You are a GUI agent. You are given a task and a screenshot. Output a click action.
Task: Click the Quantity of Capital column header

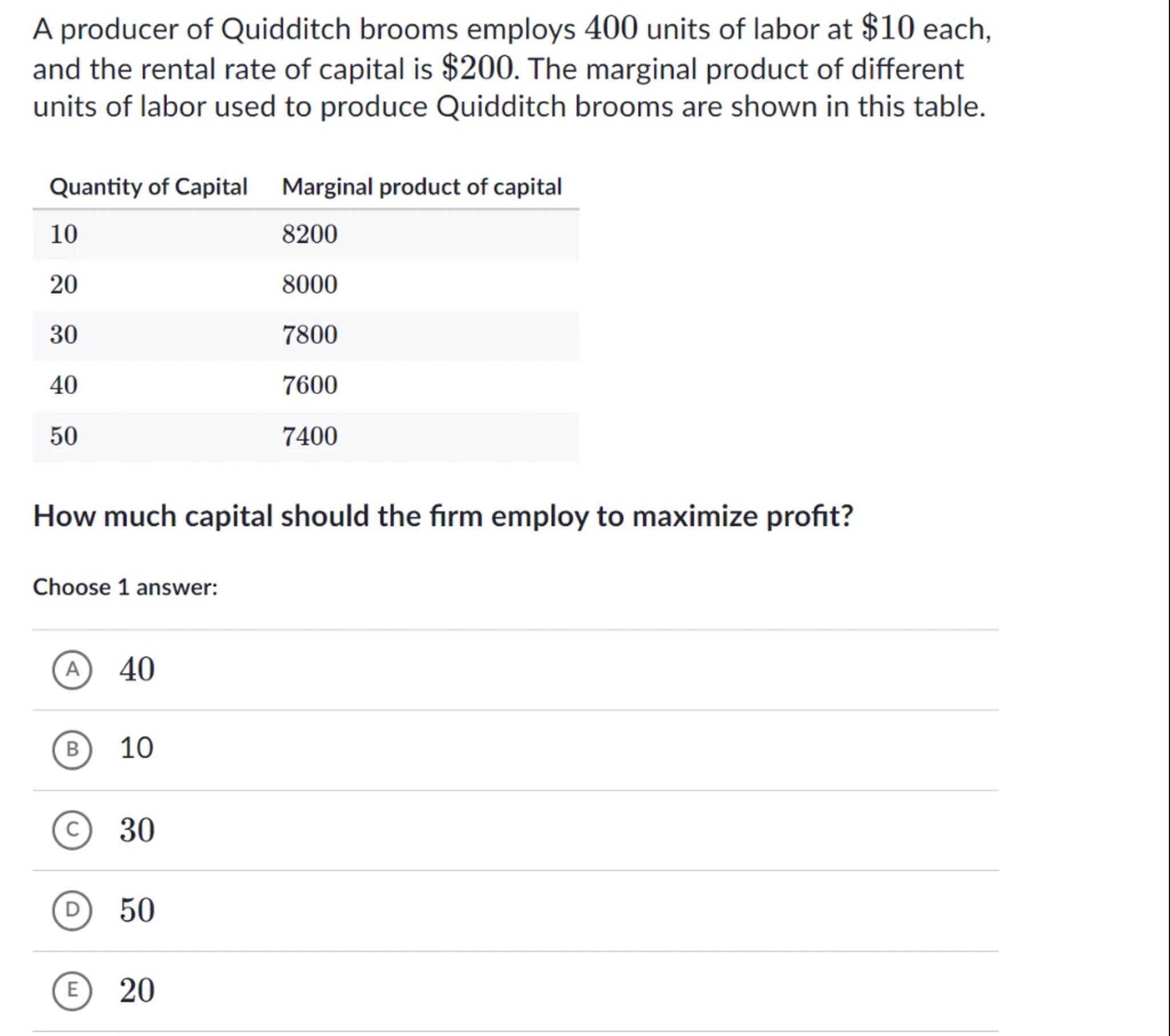tap(149, 187)
